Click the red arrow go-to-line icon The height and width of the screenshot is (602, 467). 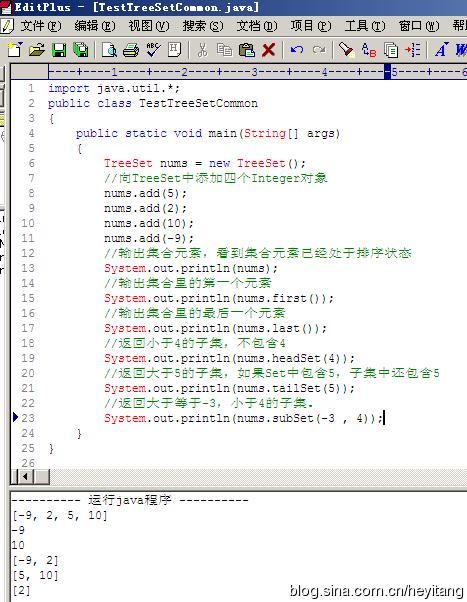tap(412, 50)
